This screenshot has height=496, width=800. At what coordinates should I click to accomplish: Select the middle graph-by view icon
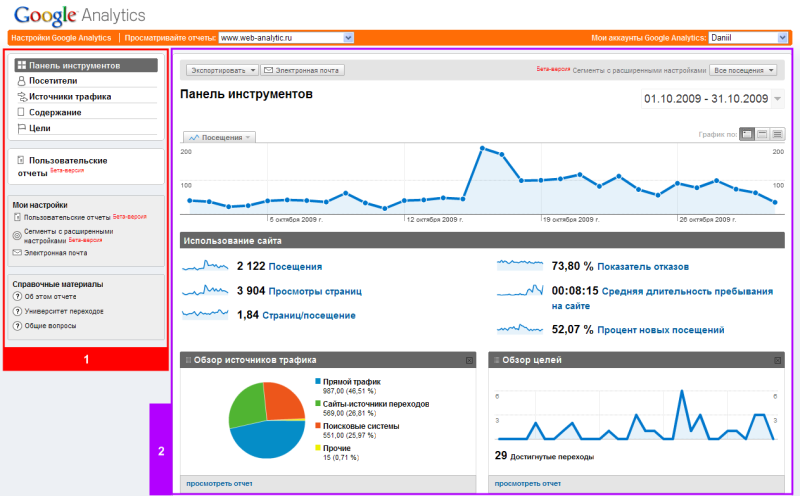click(x=762, y=134)
